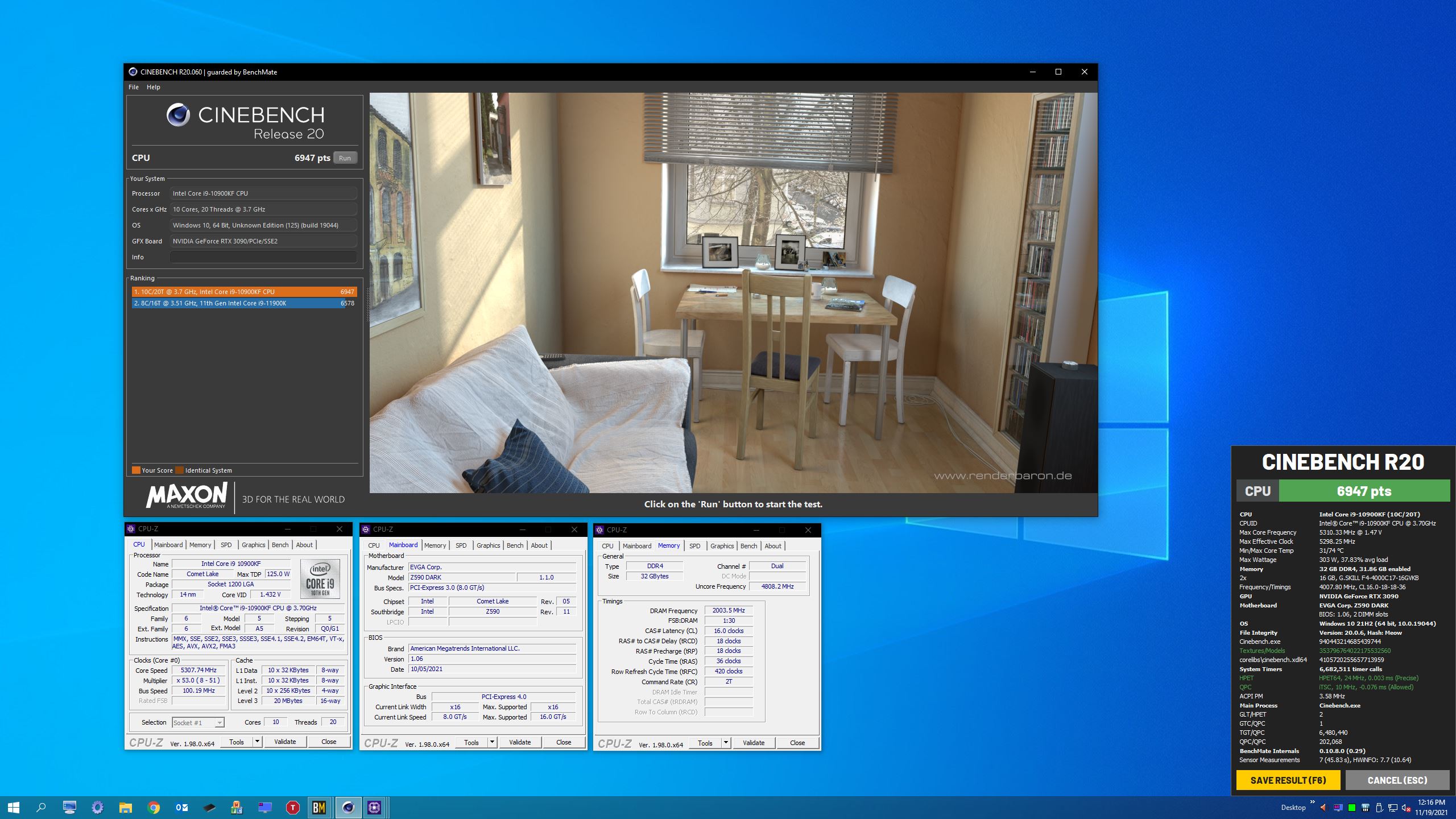The height and width of the screenshot is (819, 1456).
Task: Open Outlook from the taskbar
Action: pyautogui.click(x=181, y=807)
